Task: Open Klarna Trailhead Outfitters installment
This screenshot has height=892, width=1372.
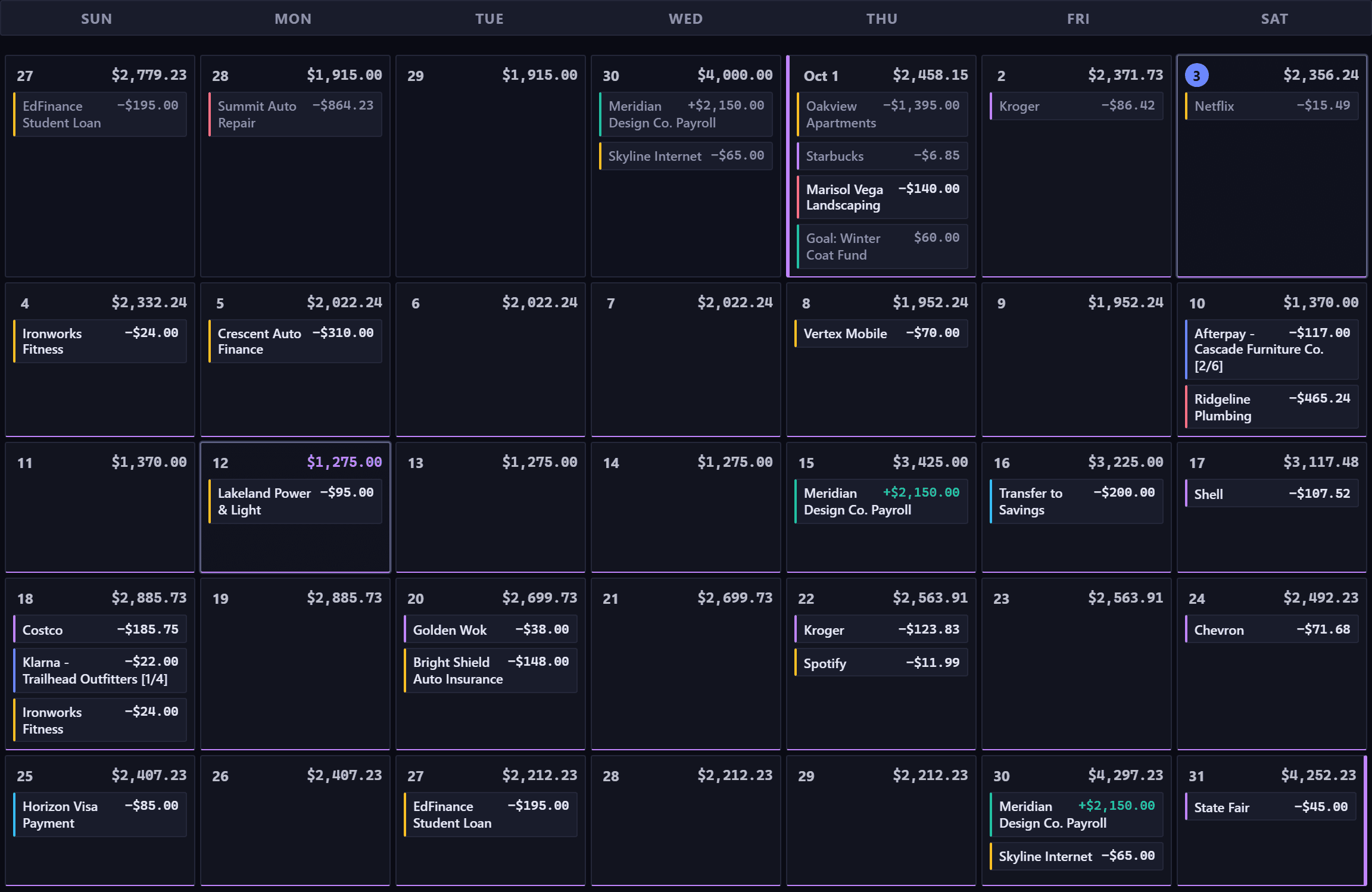Action: 100,670
